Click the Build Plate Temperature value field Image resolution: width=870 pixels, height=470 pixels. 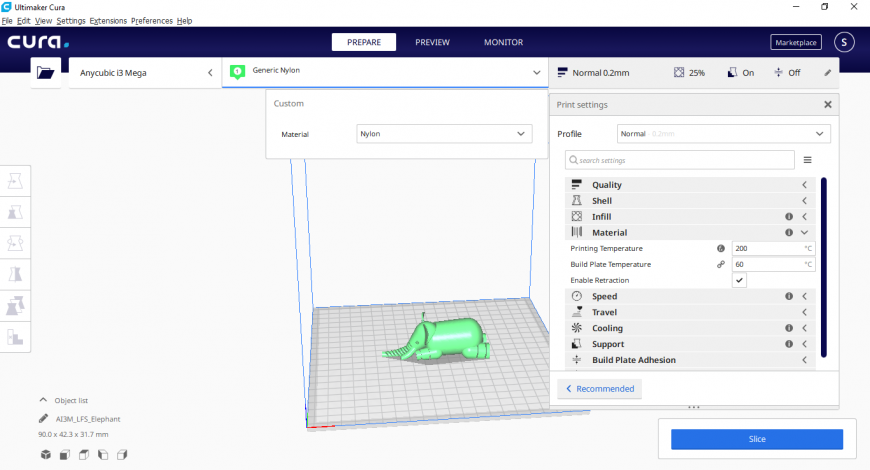773,264
